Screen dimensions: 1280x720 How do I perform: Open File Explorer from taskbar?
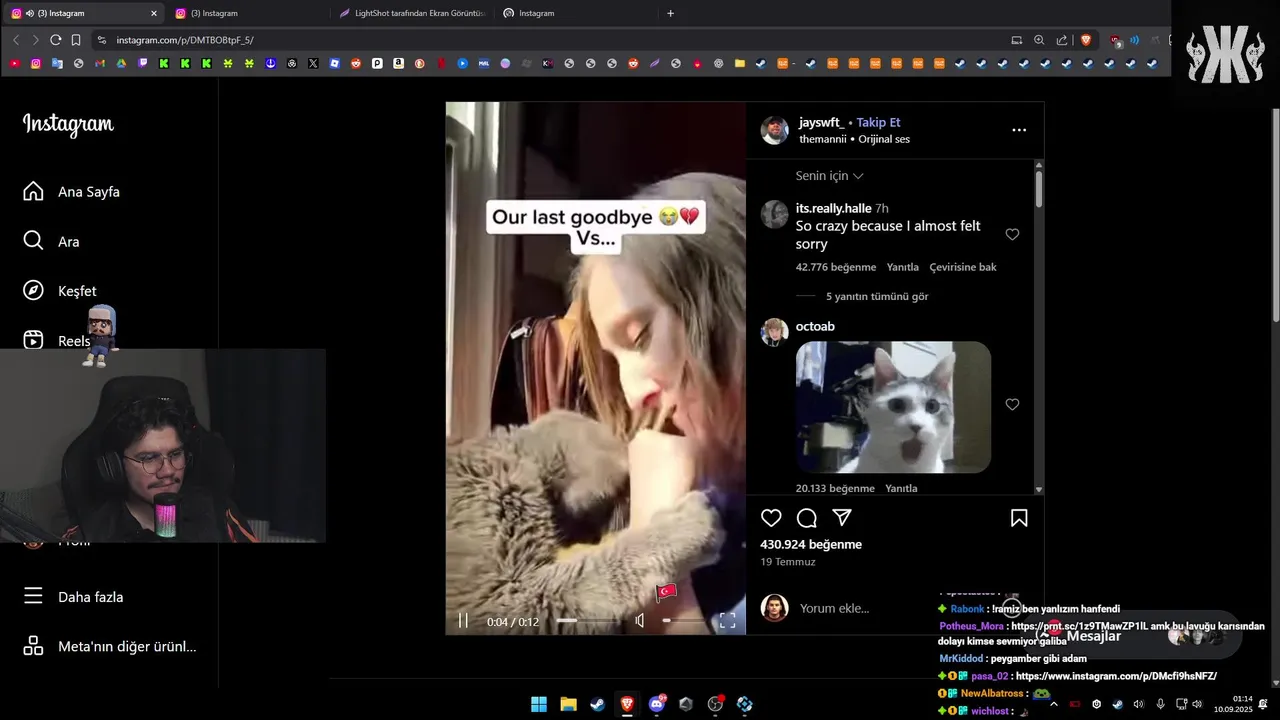coord(568,704)
